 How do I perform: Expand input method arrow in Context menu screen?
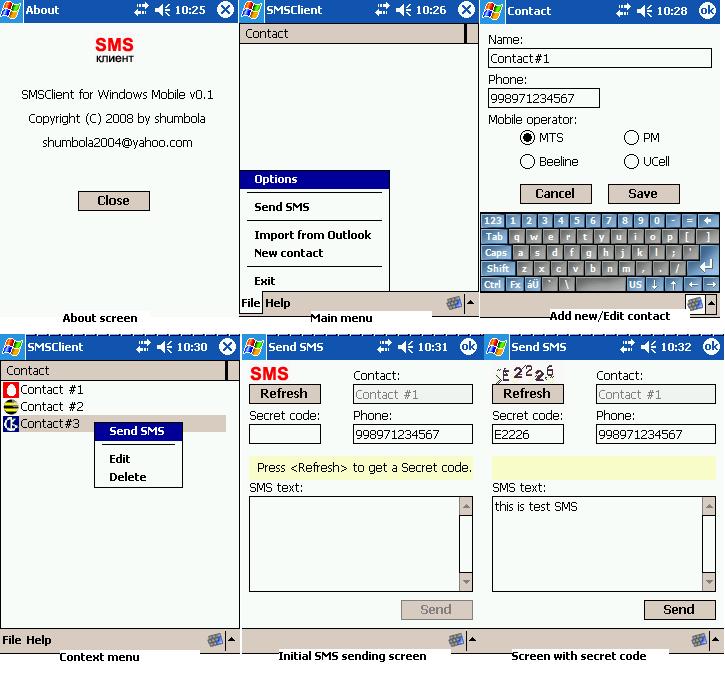tap(232, 639)
